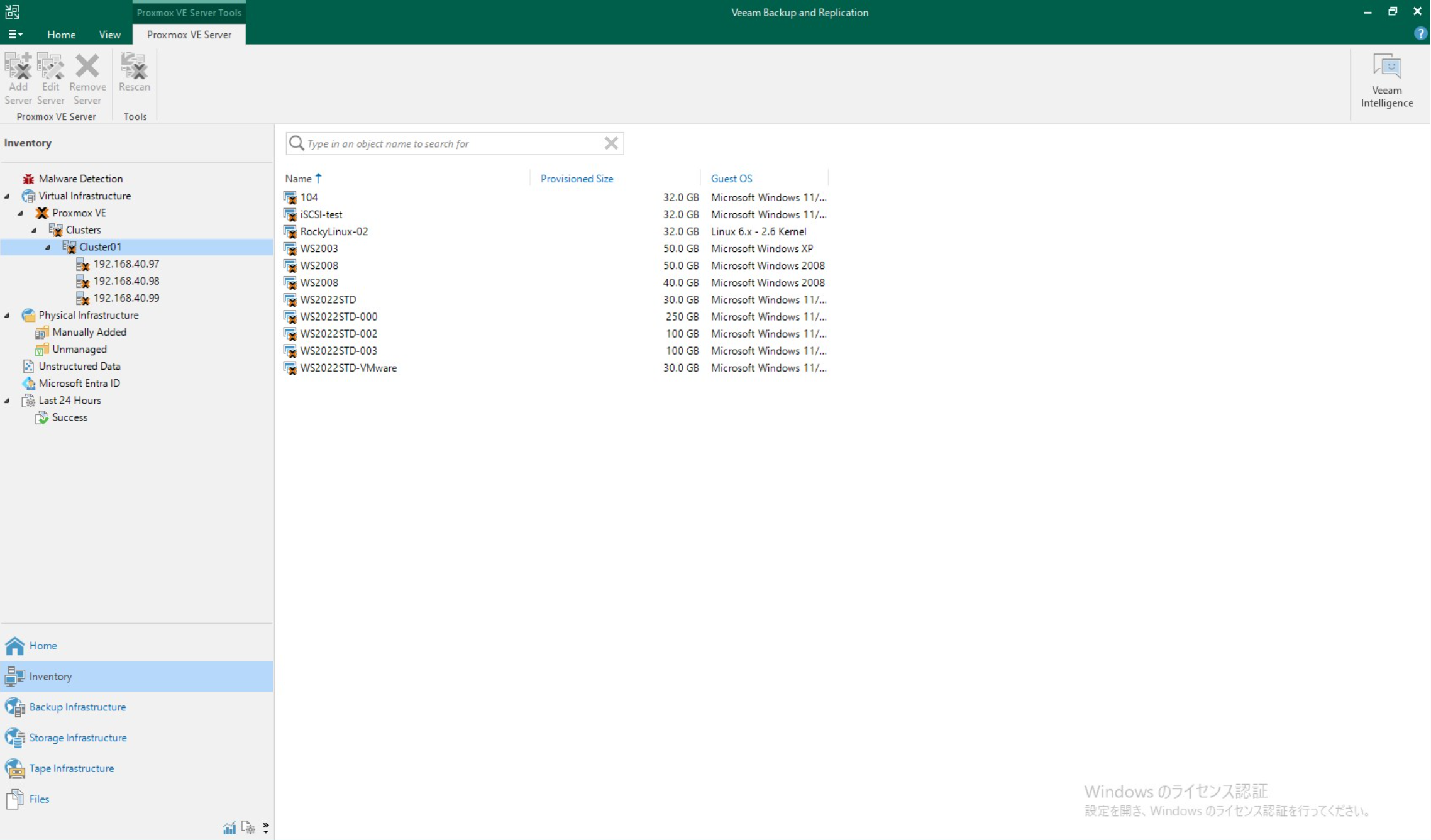Screen dimensions: 1431x840
Task: Open the Files view
Action: [136, 799]
